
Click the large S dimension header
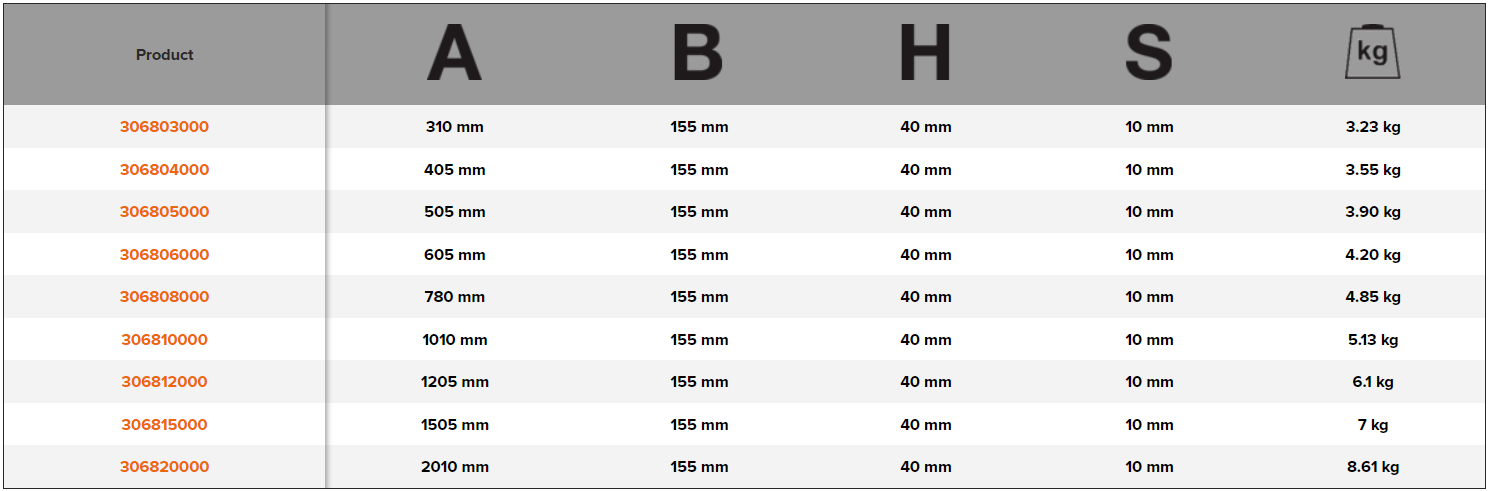1149,54
